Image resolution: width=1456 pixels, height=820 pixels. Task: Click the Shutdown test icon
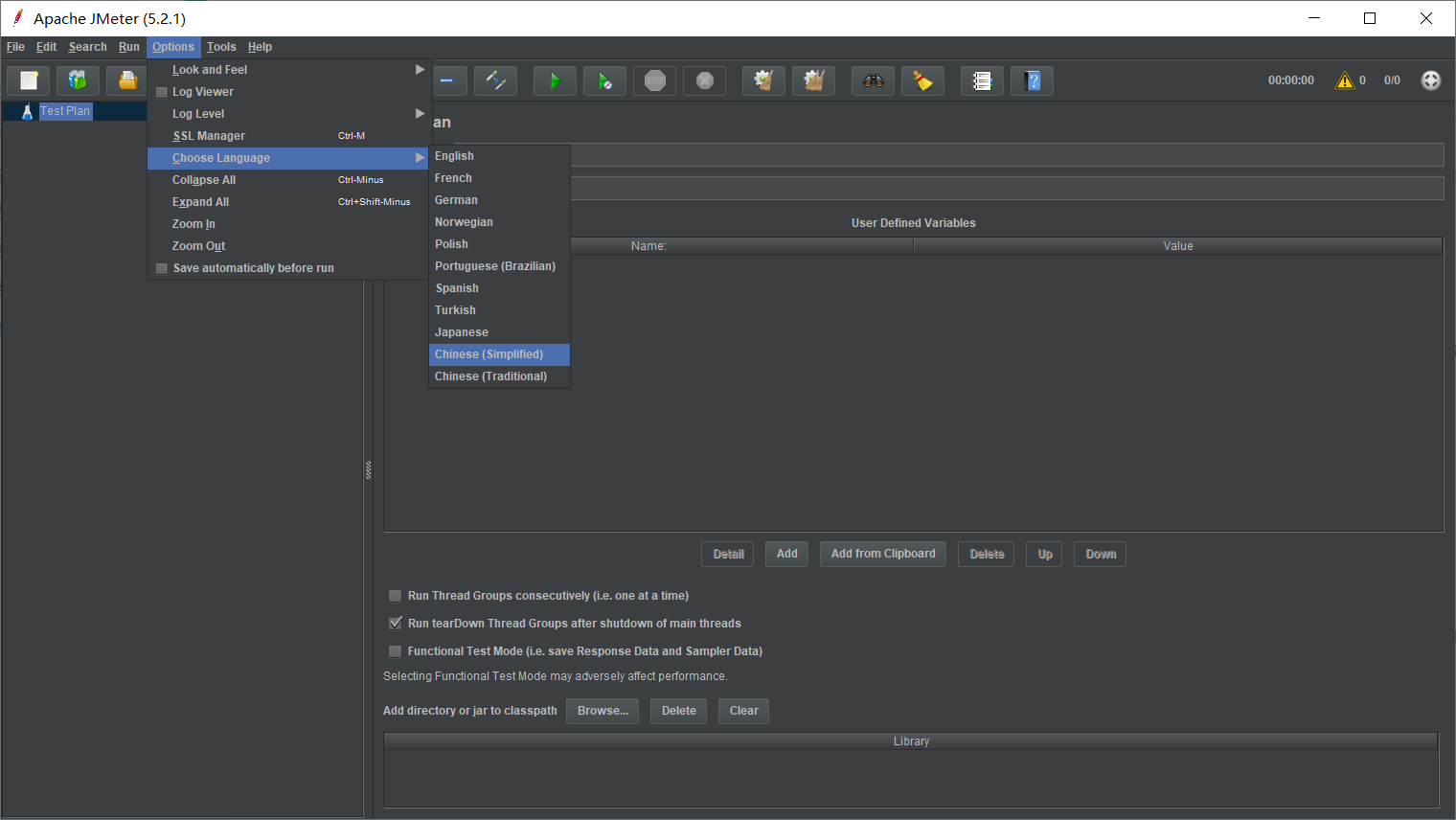(x=705, y=80)
